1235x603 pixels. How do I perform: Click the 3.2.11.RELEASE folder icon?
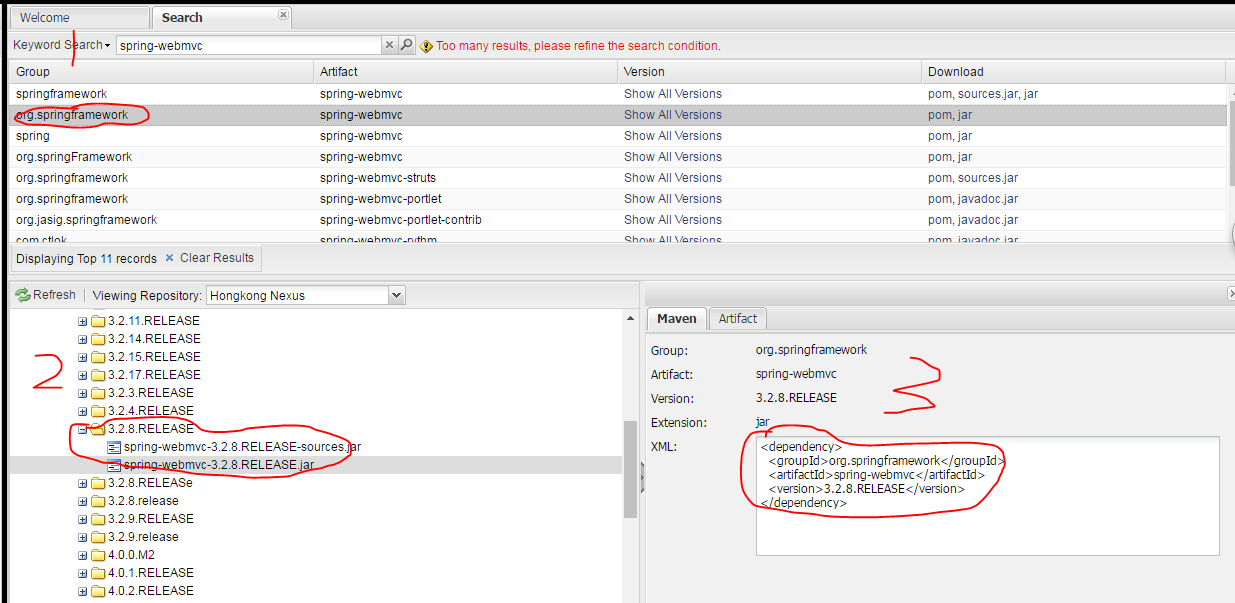98,321
